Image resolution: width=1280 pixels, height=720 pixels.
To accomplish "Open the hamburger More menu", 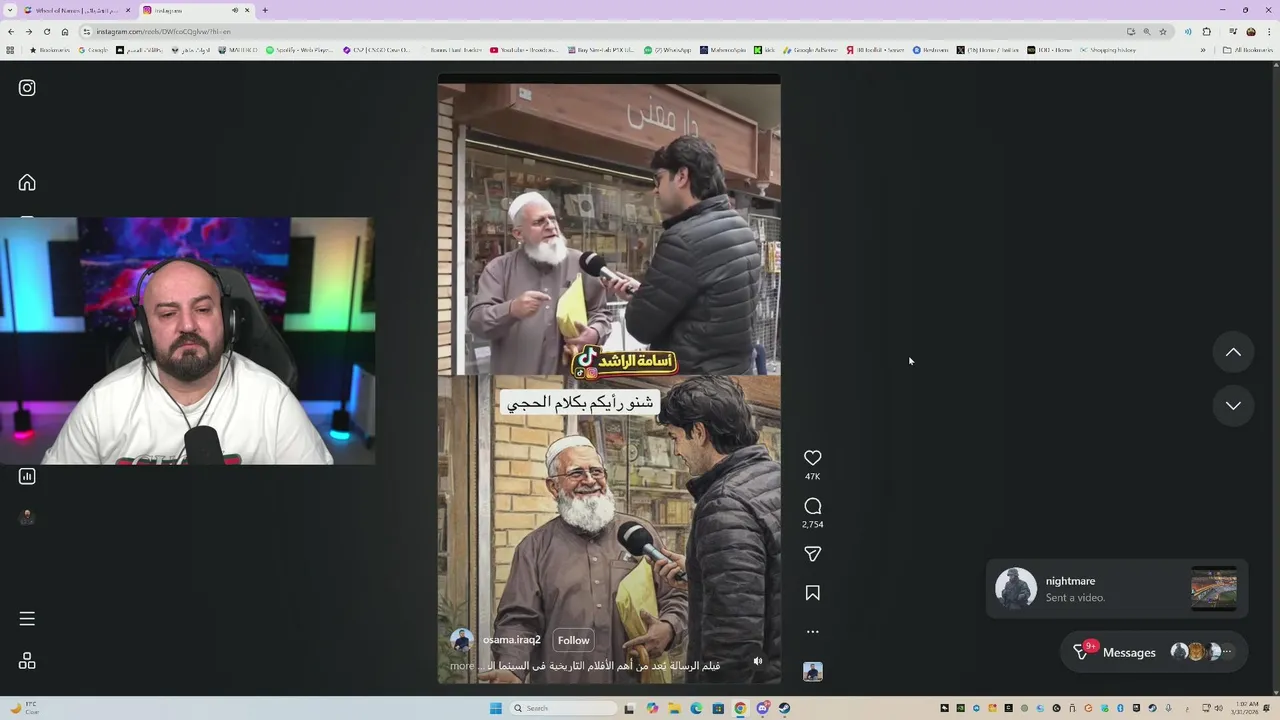I will tap(27, 619).
